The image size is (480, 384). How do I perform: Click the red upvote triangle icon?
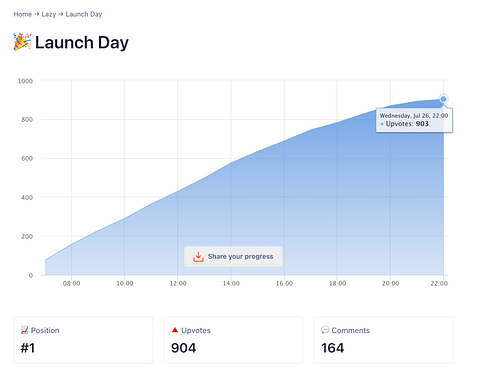click(x=175, y=330)
